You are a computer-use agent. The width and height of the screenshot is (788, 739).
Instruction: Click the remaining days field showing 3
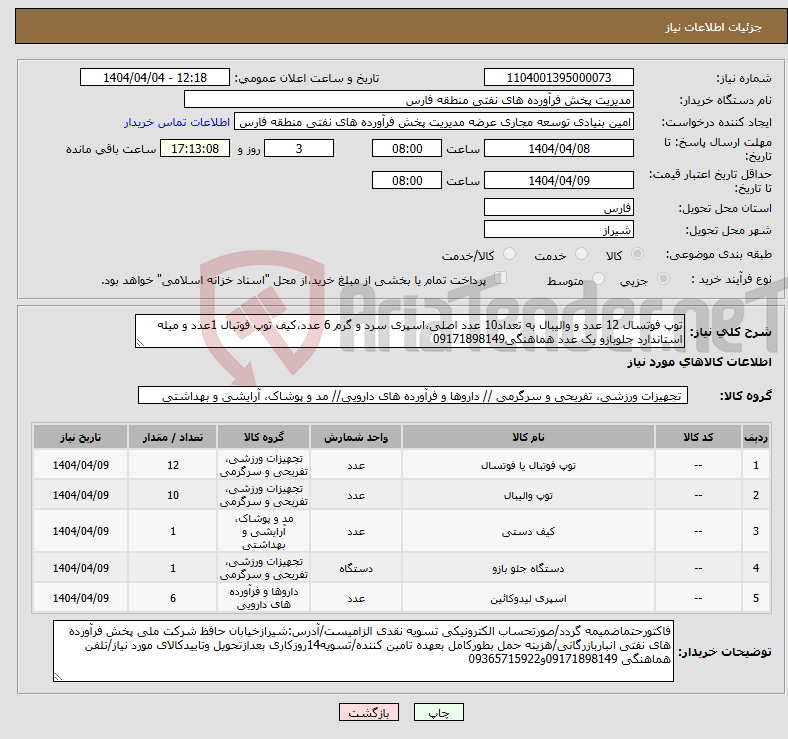point(299,148)
